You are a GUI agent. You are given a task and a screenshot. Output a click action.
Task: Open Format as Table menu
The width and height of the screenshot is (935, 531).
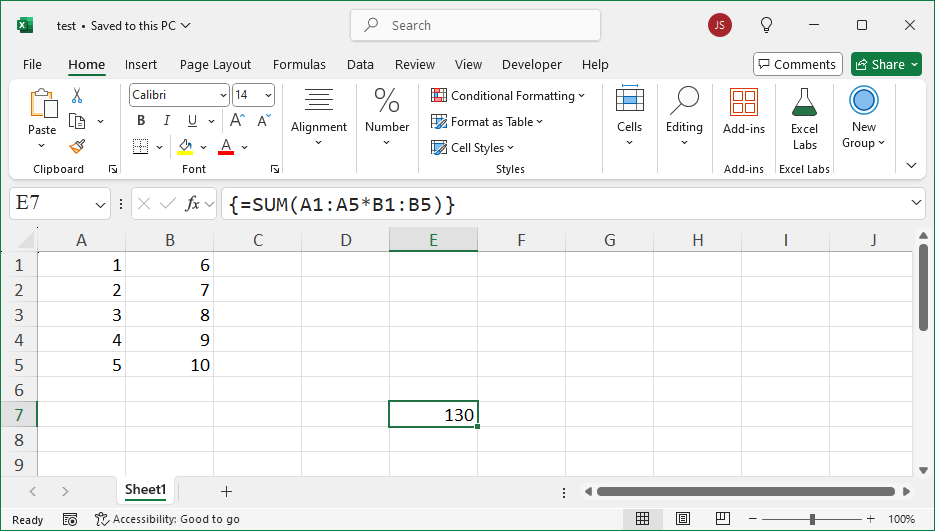487,122
